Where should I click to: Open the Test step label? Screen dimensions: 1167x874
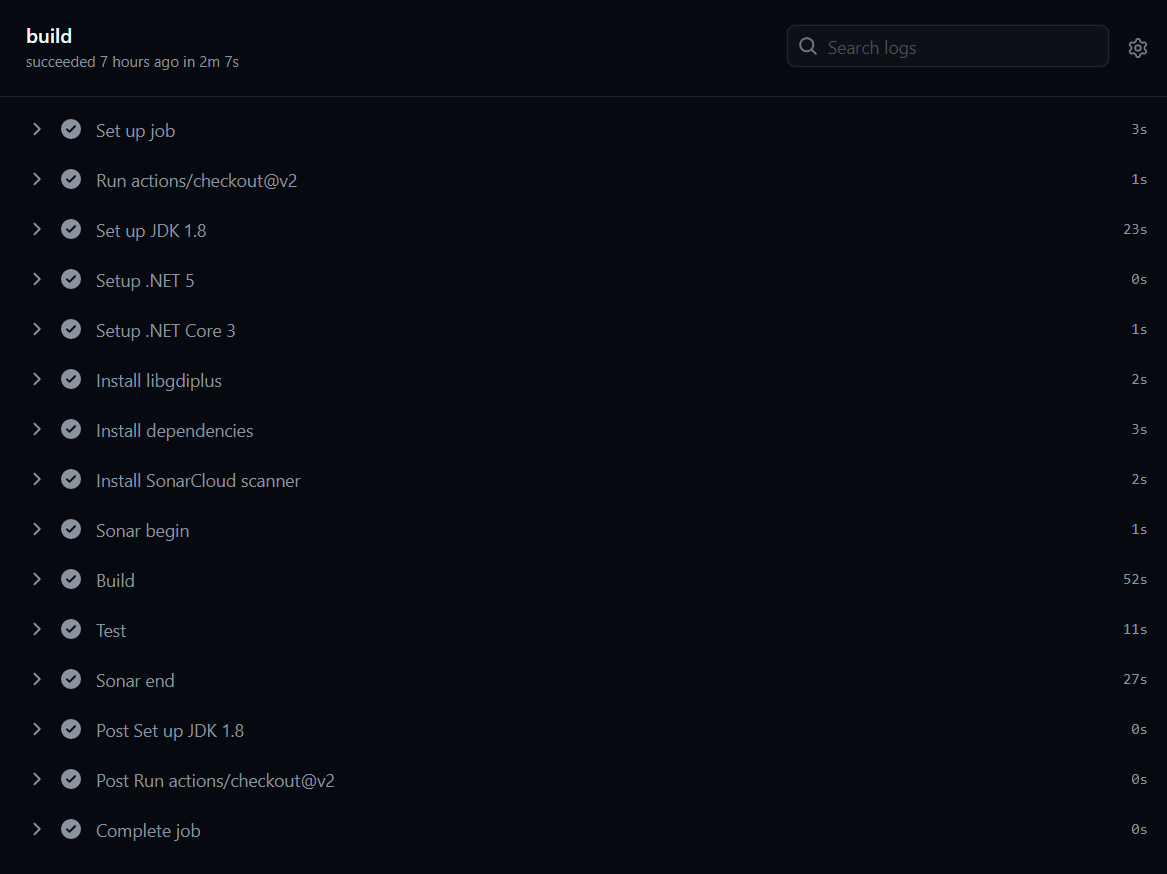pos(111,631)
